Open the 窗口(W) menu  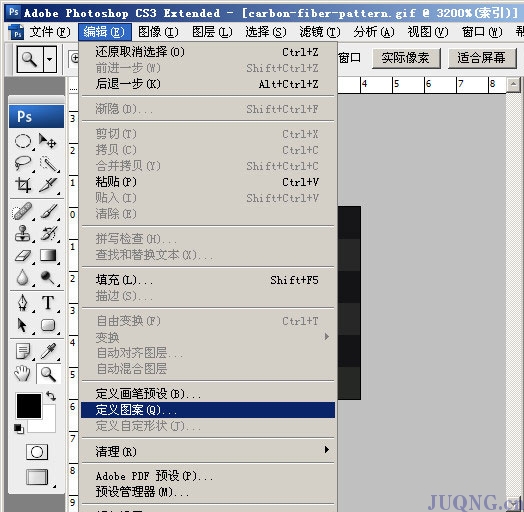[x=482, y=32]
